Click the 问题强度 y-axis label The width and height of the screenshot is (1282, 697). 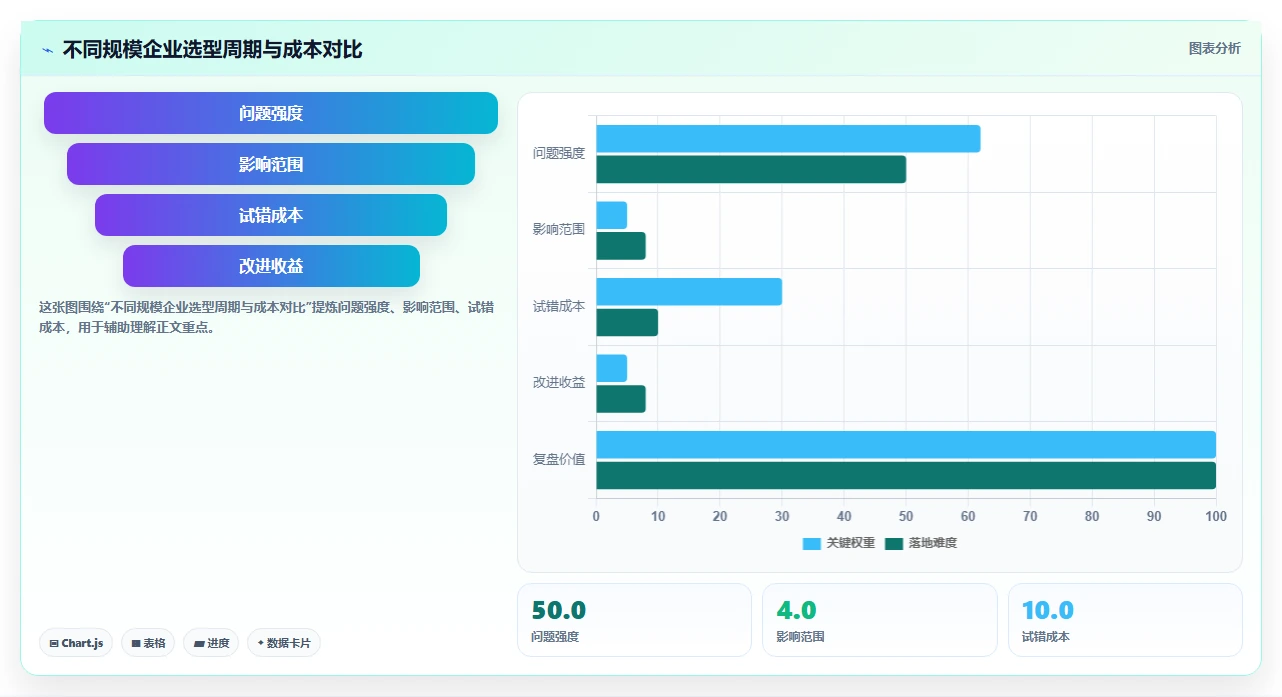click(559, 153)
